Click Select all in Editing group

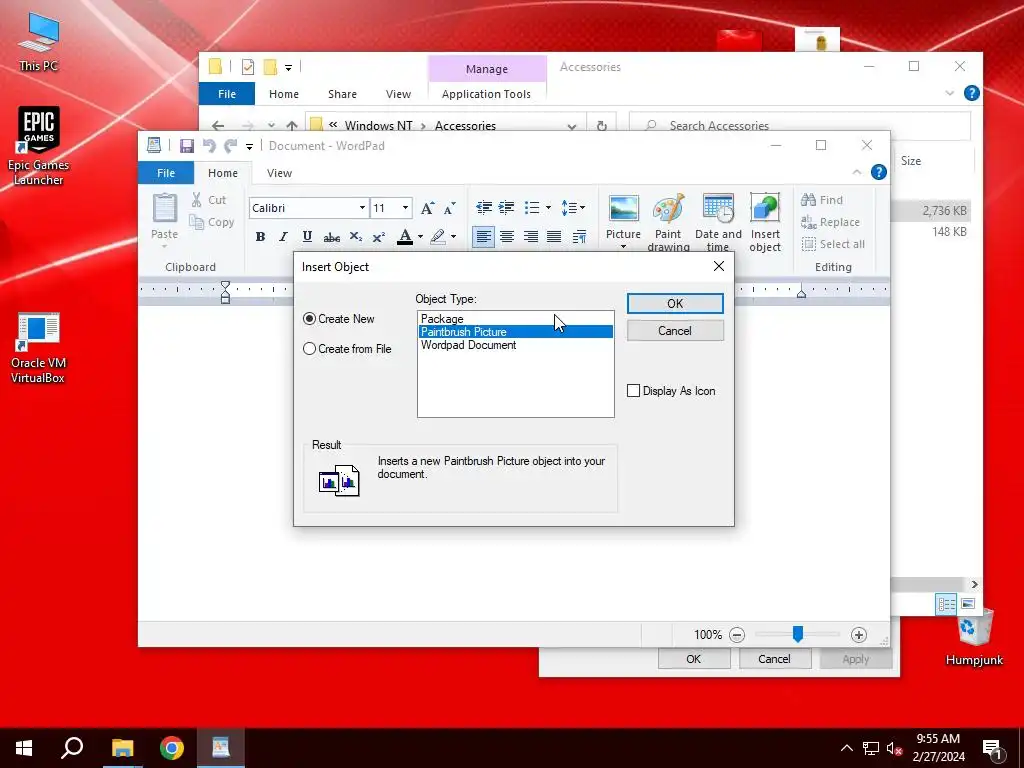point(833,244)
